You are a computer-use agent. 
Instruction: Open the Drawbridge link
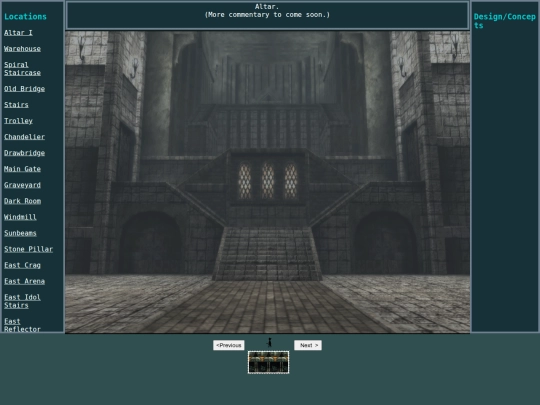coord(24,153)
